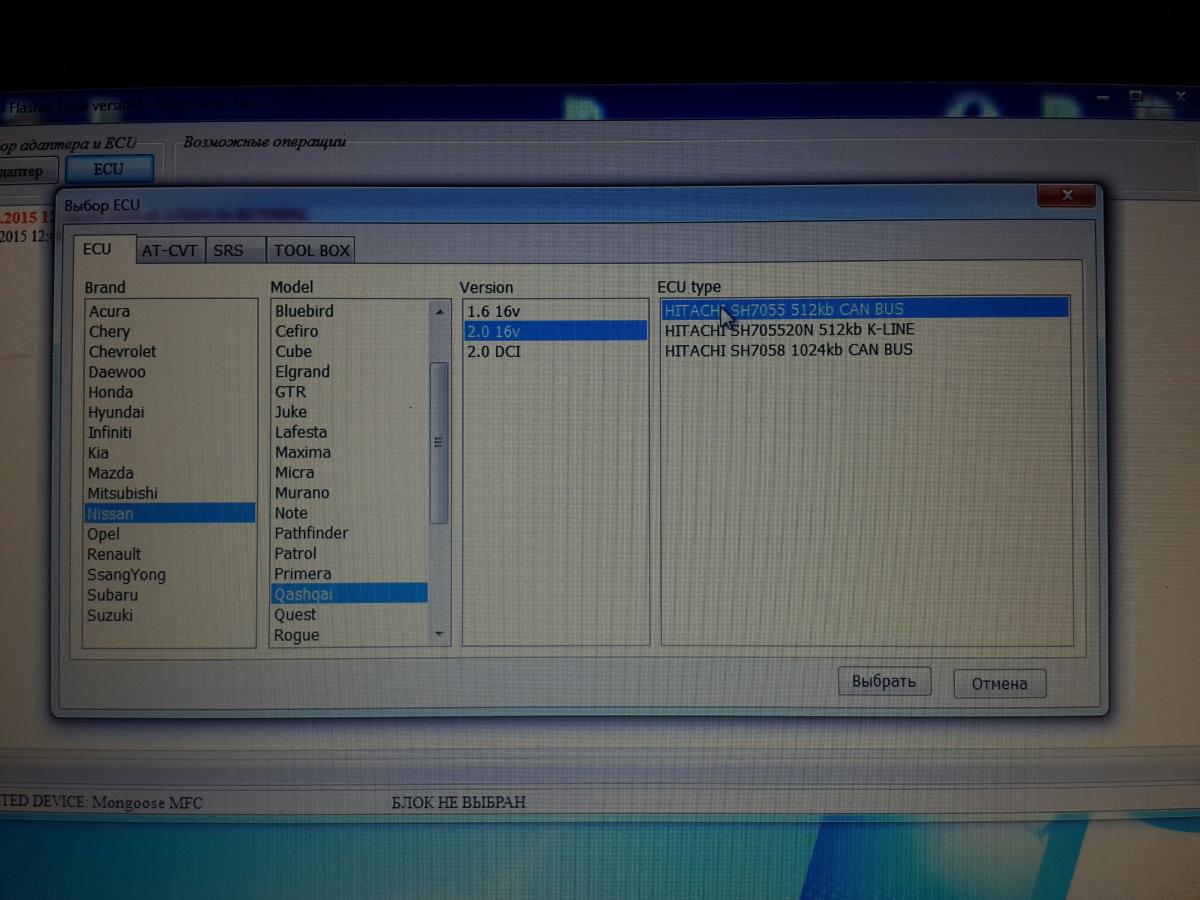
Task: Select Acura in Brand list
Action: [169, 311]
